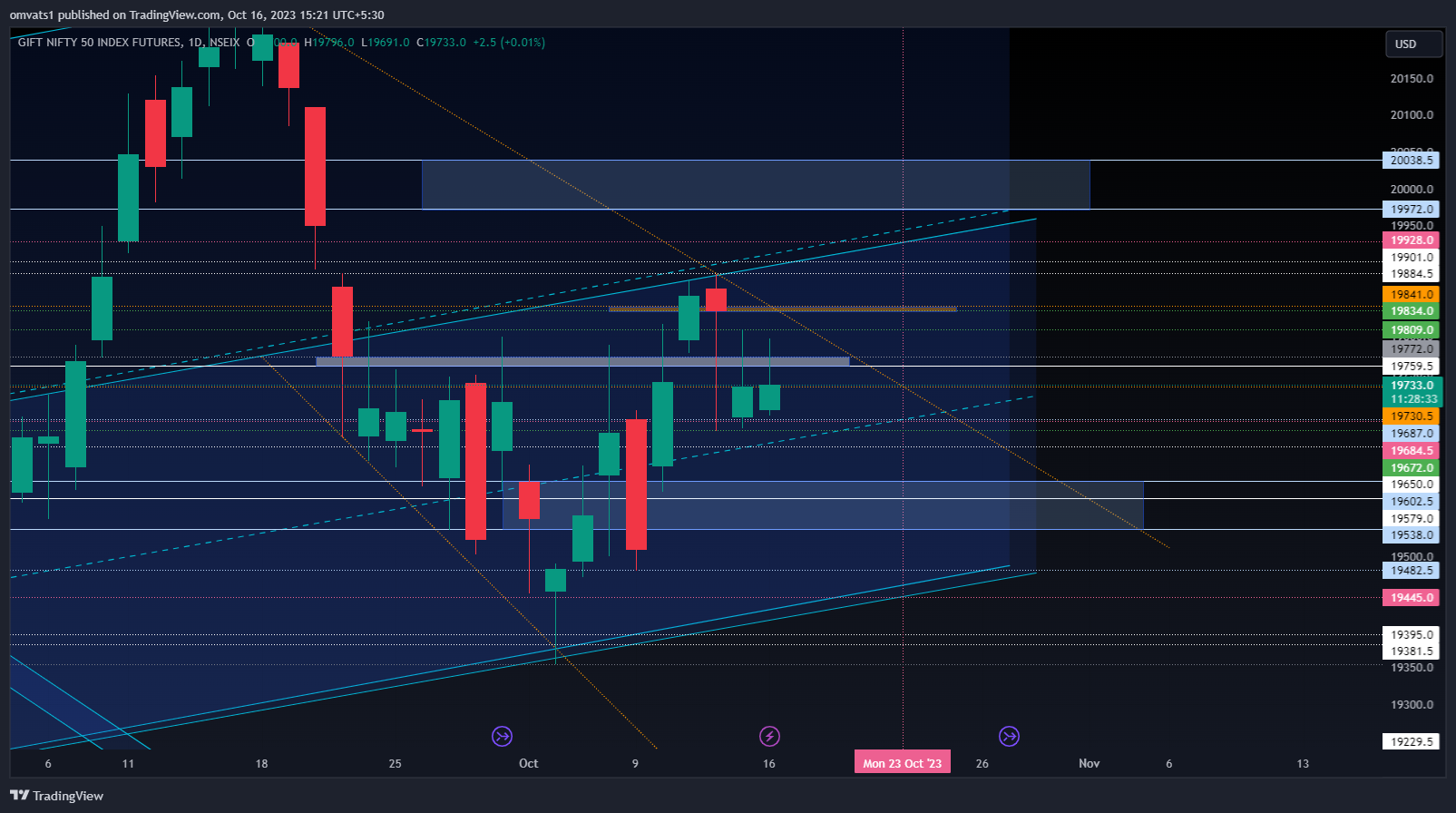Select the green 19809.0 price label

pyautogui.click(x=1412, y=331)
